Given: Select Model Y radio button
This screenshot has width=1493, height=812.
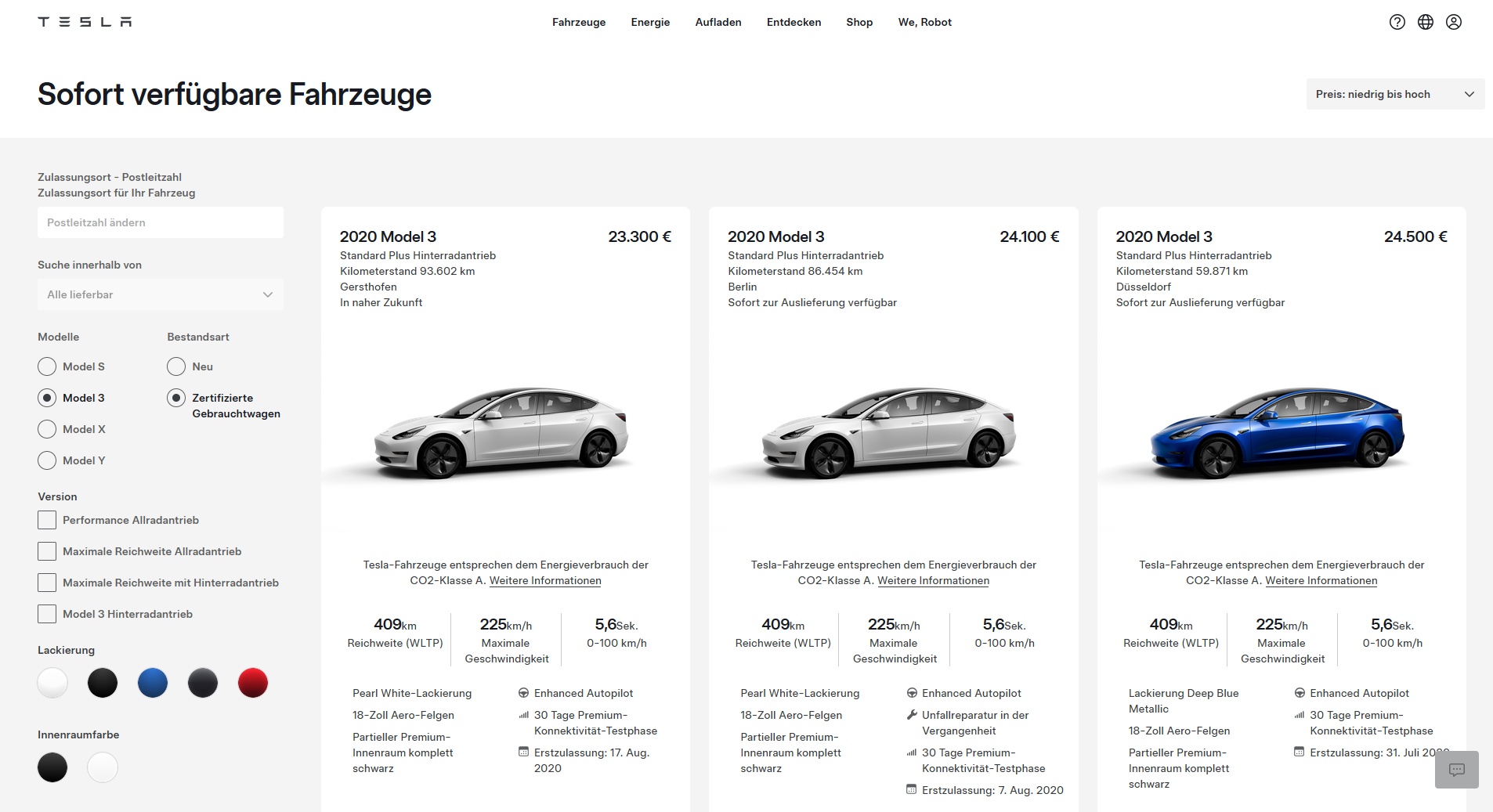Looking at the screenshot, I should (47, 460).
